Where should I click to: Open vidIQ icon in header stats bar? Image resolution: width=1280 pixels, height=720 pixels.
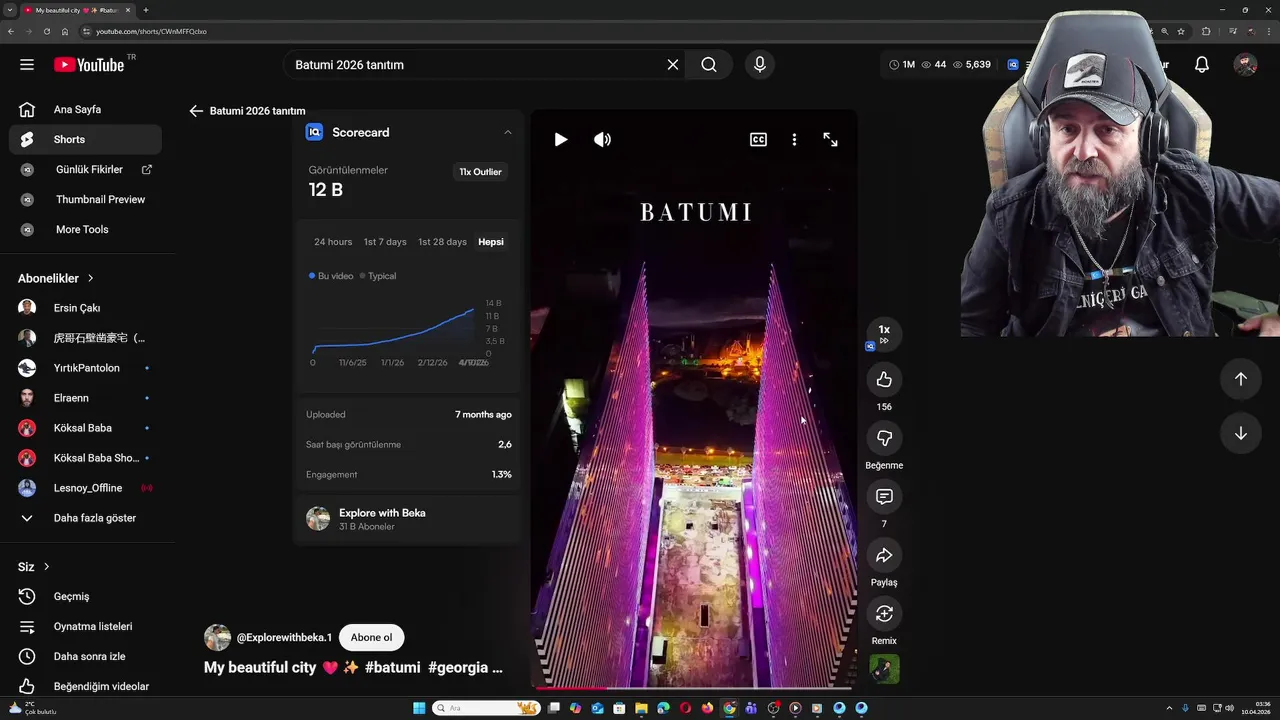click(x=1013, y=65)
